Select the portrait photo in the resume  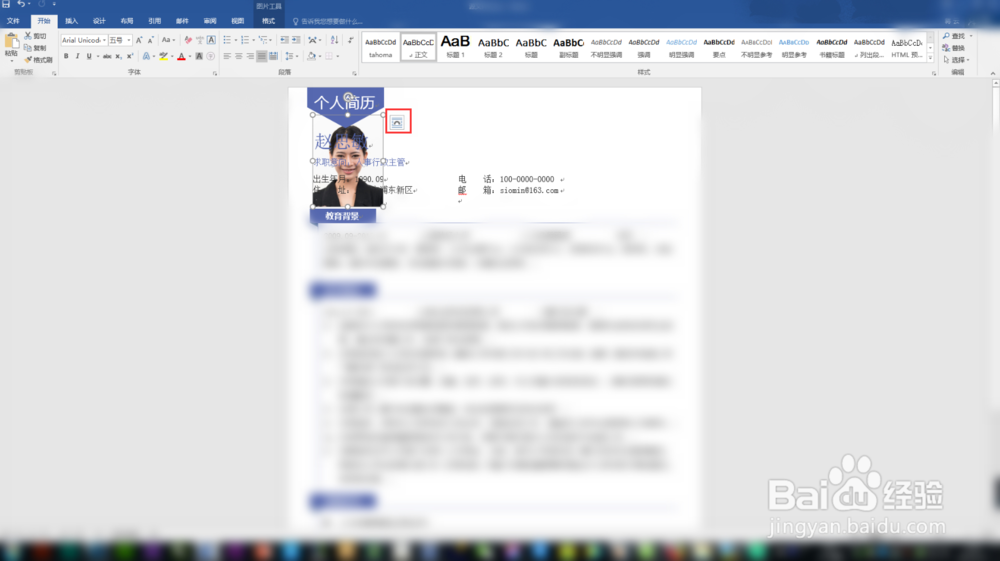point(348,163)
